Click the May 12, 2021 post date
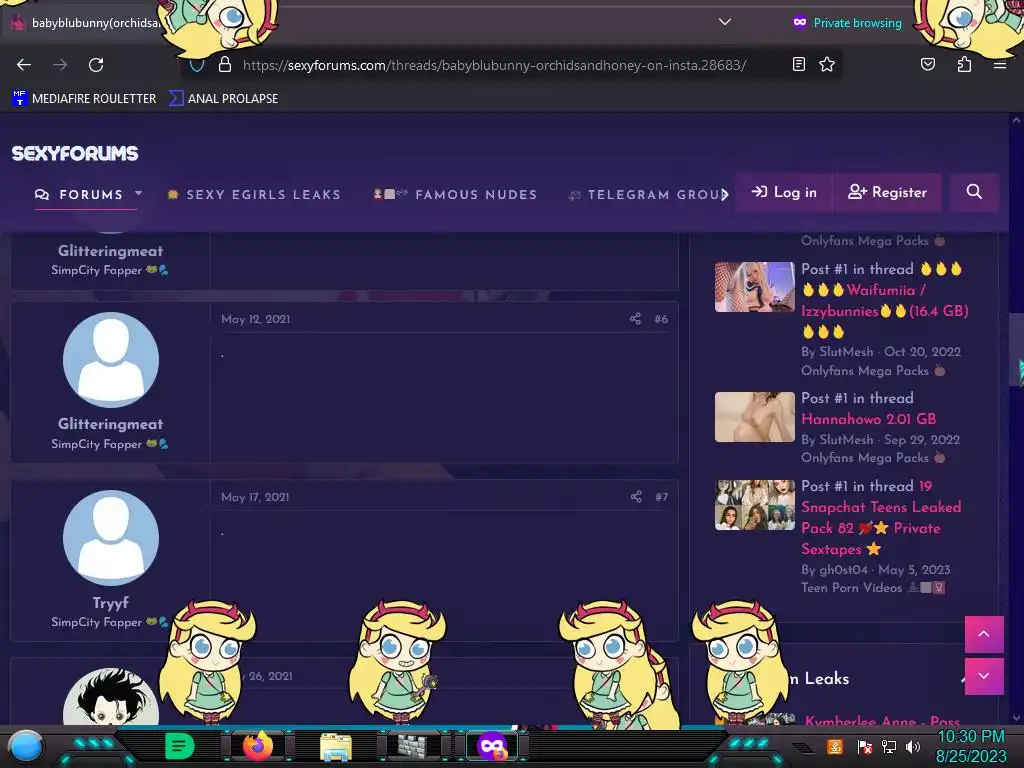This screenshot has width=1024, height=768. click(255, 319)
